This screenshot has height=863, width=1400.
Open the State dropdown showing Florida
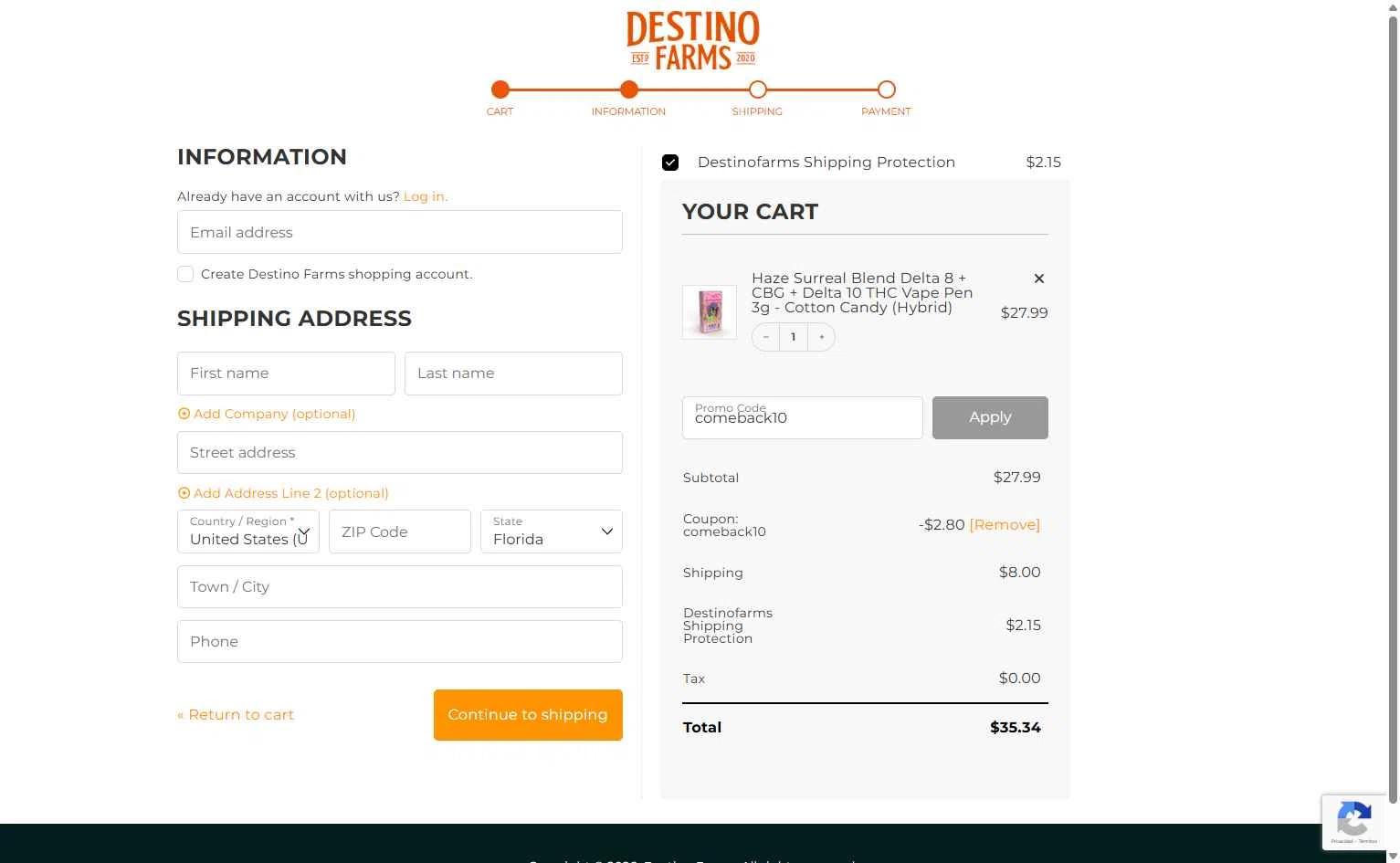[552, 531]
